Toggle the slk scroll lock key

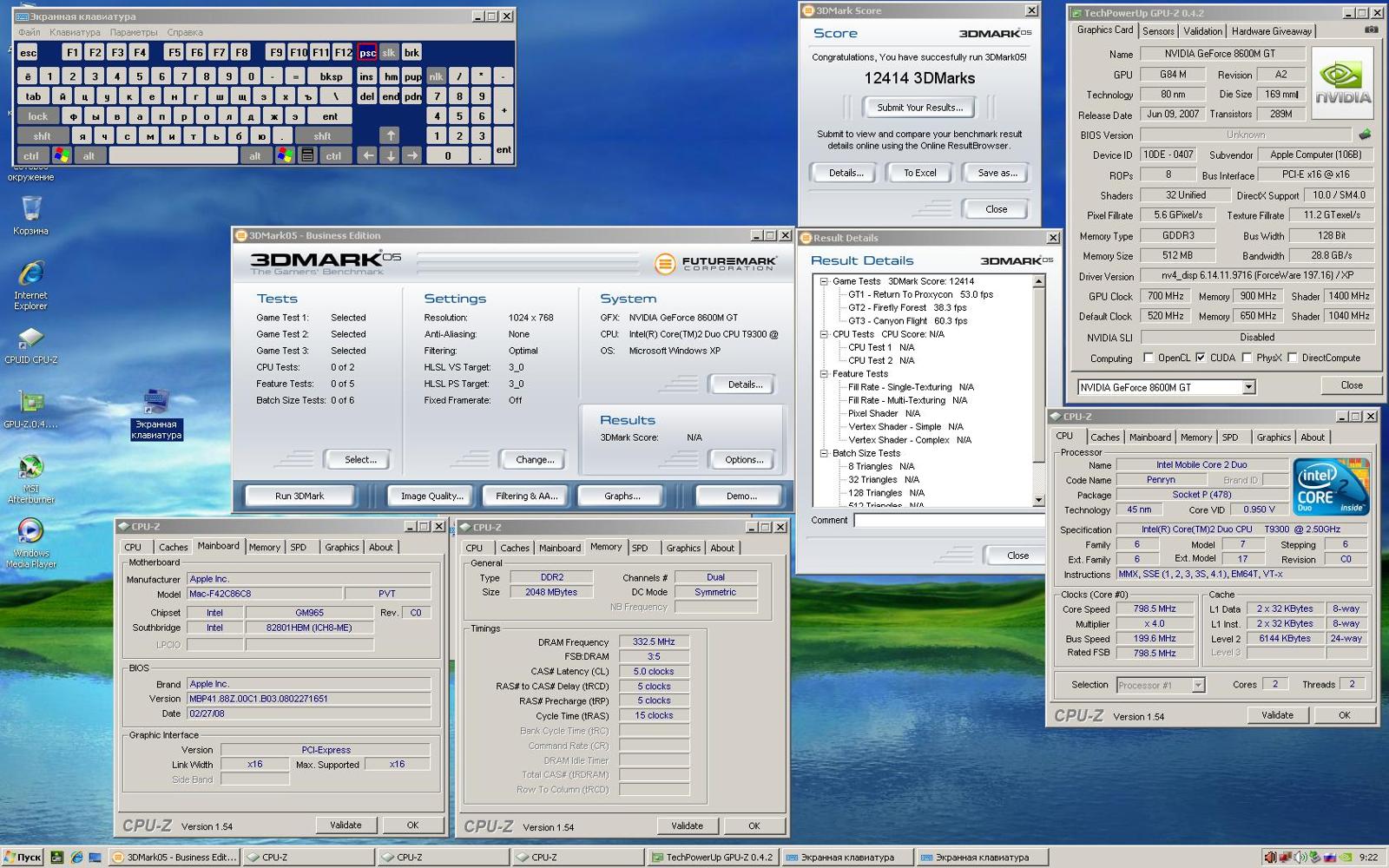click(x=389, y=53)
